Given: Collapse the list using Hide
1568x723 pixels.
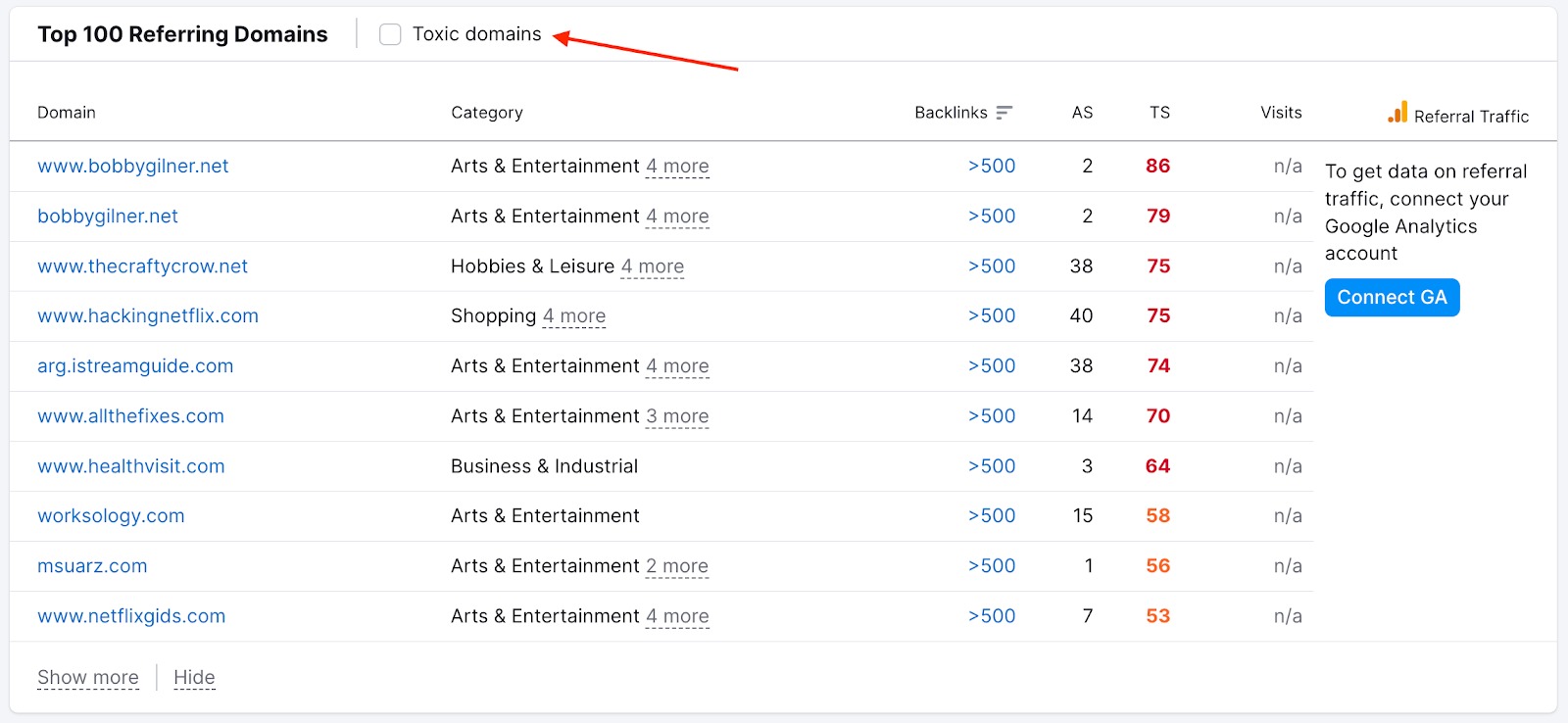Looking at the screenshot, I should click(194, 677).
